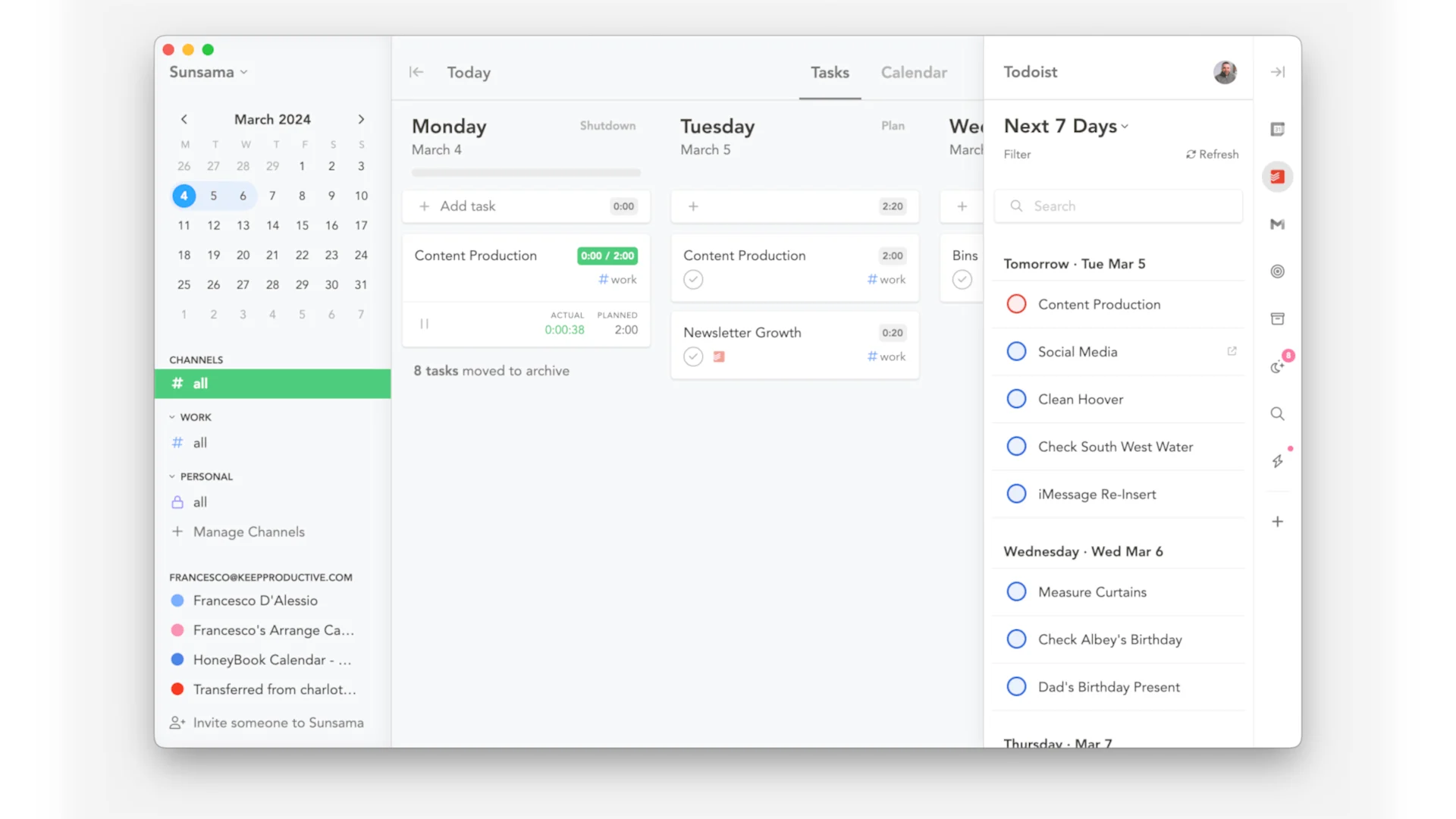Screen dimensions: 1456x819
Task: Refresh the Todoist task list
Action: point(1212,154)
